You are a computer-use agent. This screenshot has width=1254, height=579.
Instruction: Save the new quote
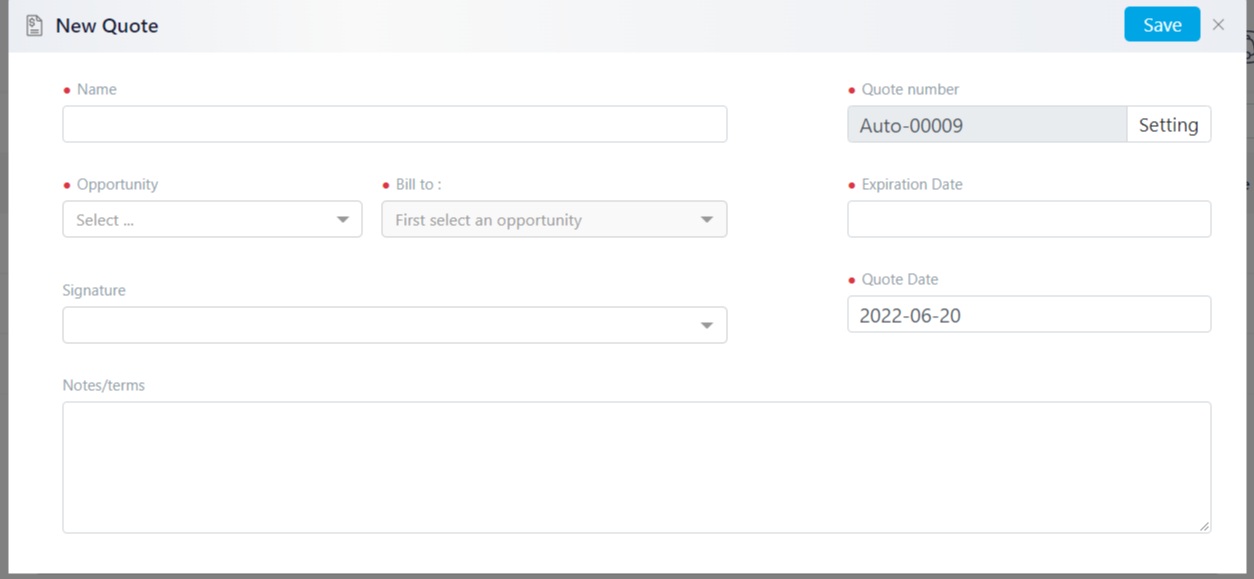[1162, 25]
